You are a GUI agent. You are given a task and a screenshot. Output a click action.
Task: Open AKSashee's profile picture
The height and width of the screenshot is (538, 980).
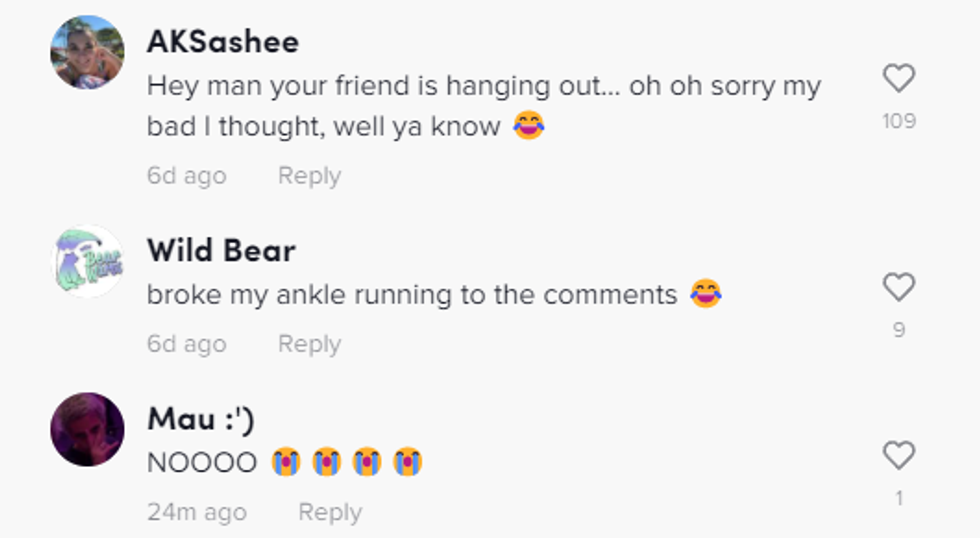tap(88, 52)
